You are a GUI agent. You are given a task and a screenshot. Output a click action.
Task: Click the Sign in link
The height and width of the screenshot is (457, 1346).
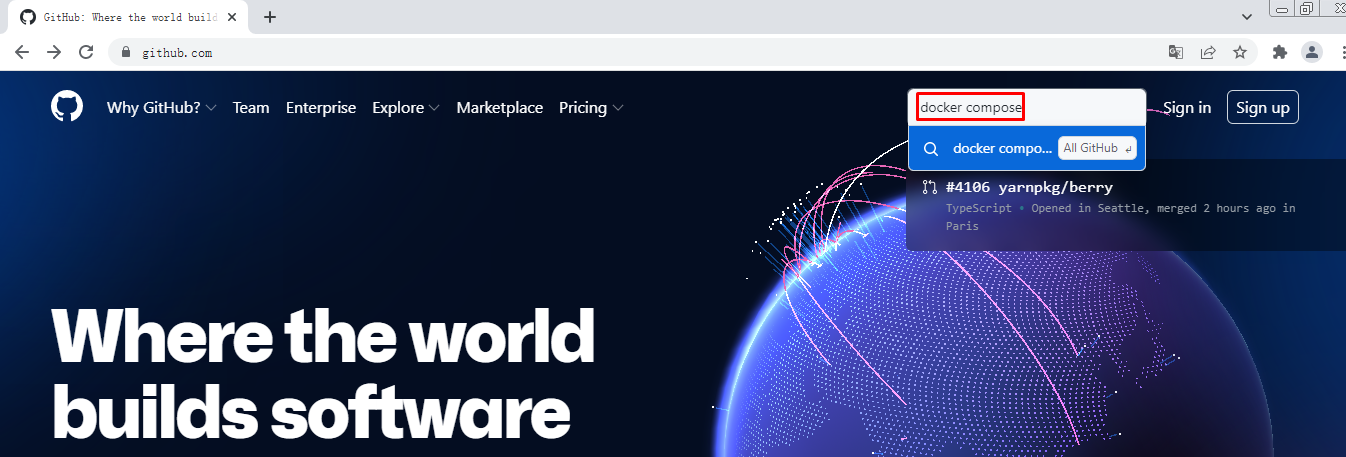coord(1187,108)
